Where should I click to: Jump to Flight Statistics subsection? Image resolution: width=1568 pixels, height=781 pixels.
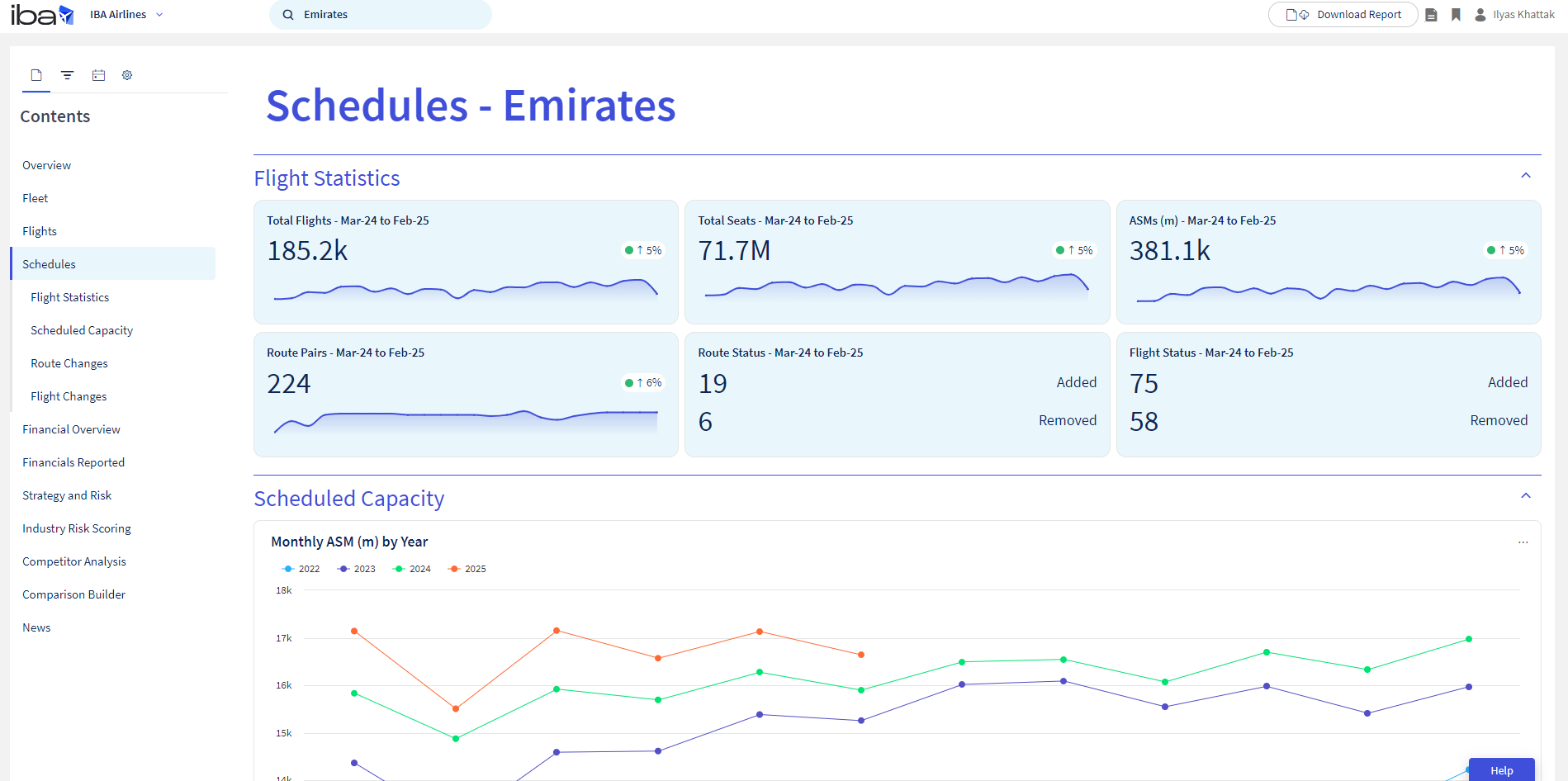[70, 297]
